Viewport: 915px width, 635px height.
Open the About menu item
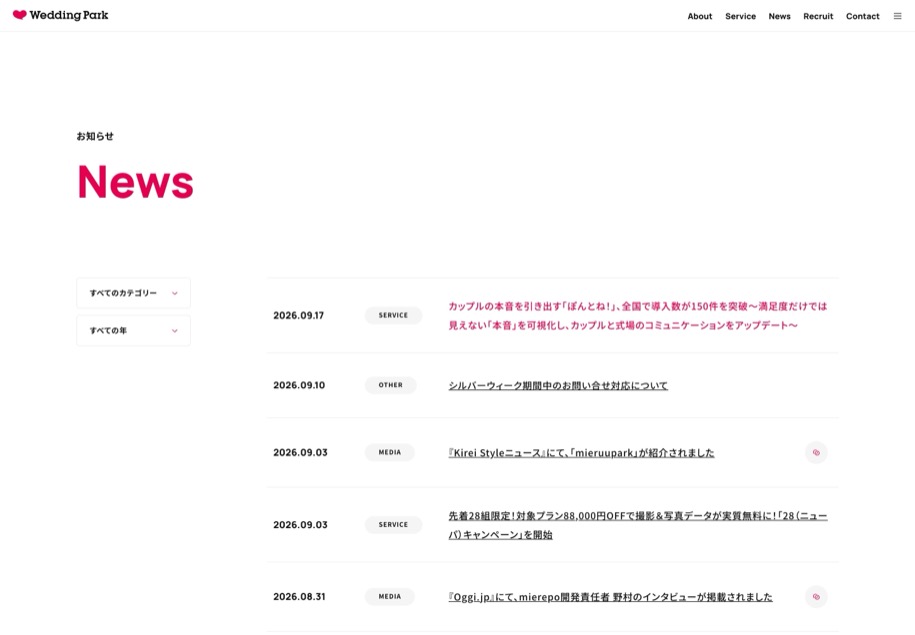[x=700, y=16]
